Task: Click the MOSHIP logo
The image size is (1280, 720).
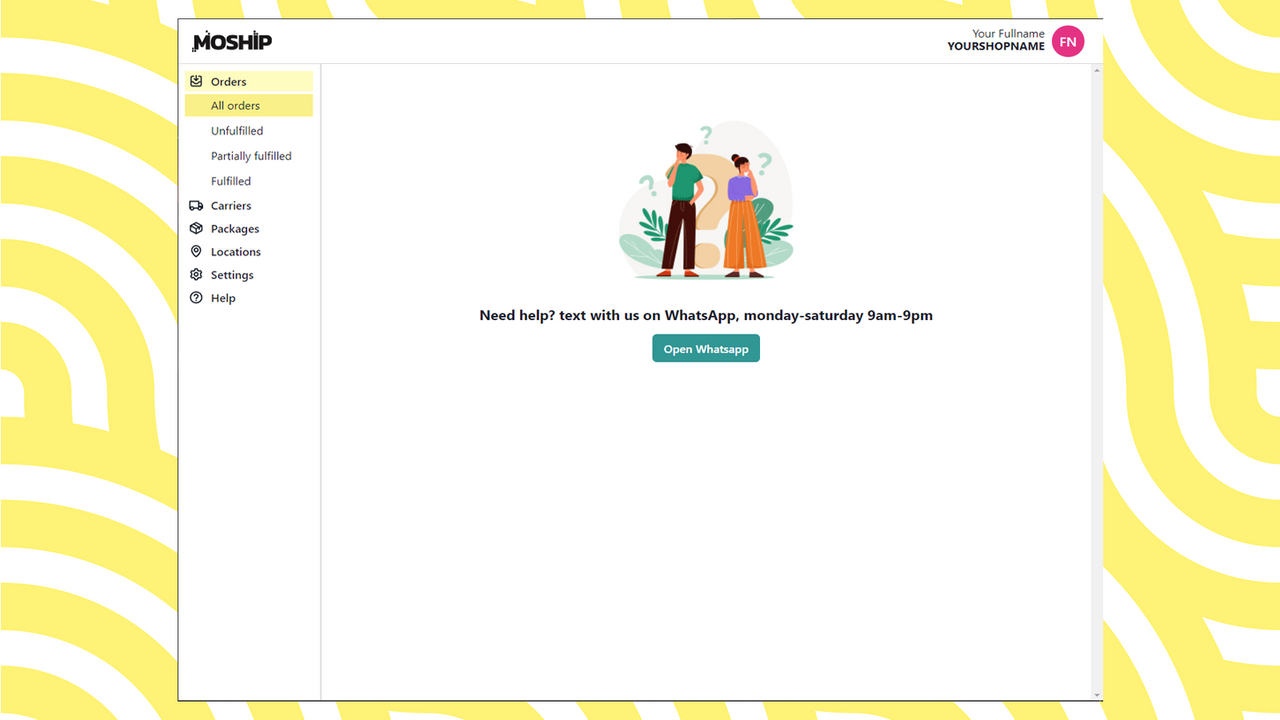Action: click(x=232, y=41)
